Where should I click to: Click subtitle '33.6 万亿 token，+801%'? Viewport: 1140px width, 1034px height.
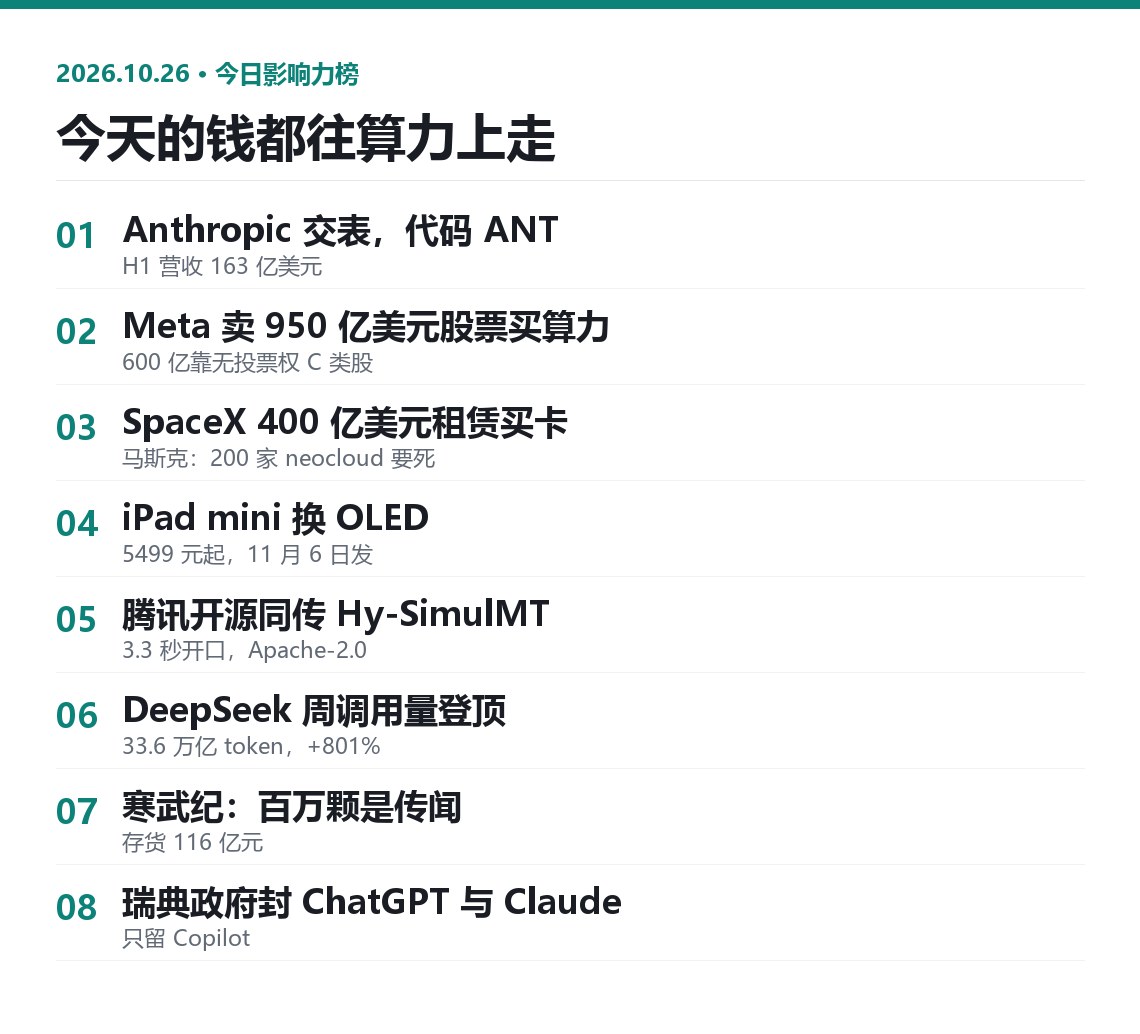tap(251, 746)
